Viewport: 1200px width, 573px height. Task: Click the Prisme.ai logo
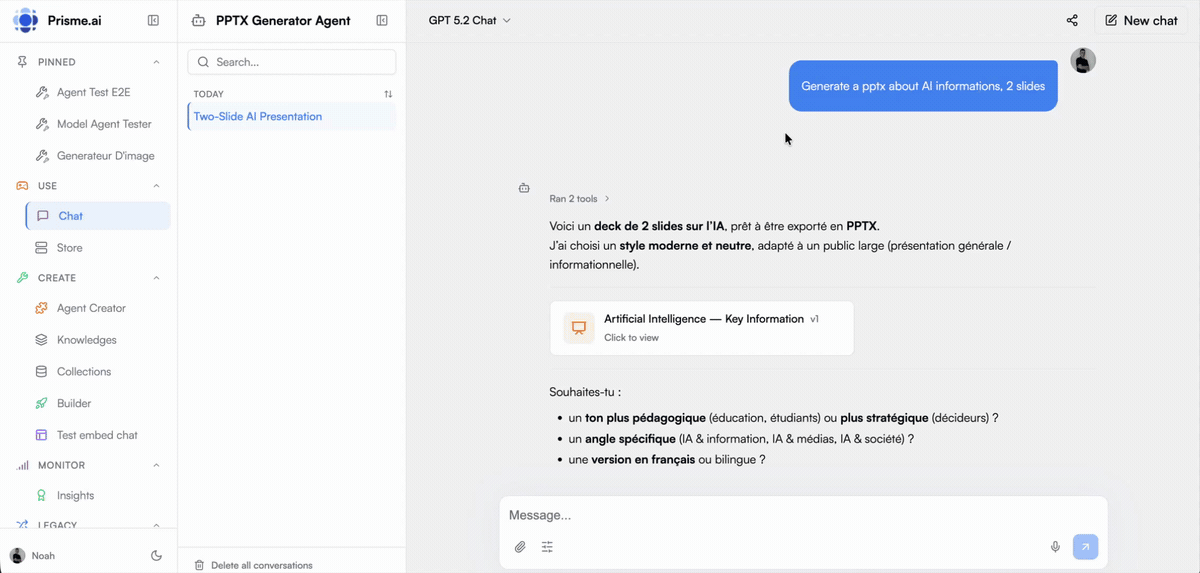coord(26,20)
